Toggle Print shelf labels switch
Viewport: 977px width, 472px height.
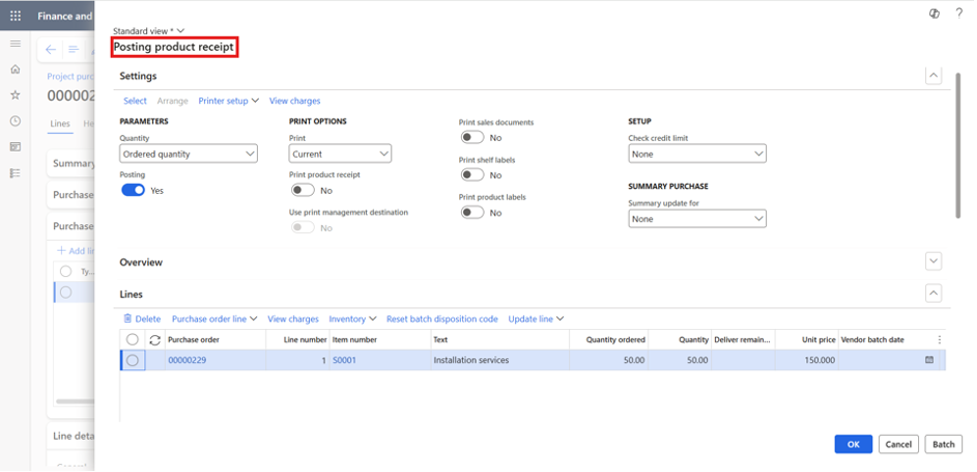[x=472, y=175]
